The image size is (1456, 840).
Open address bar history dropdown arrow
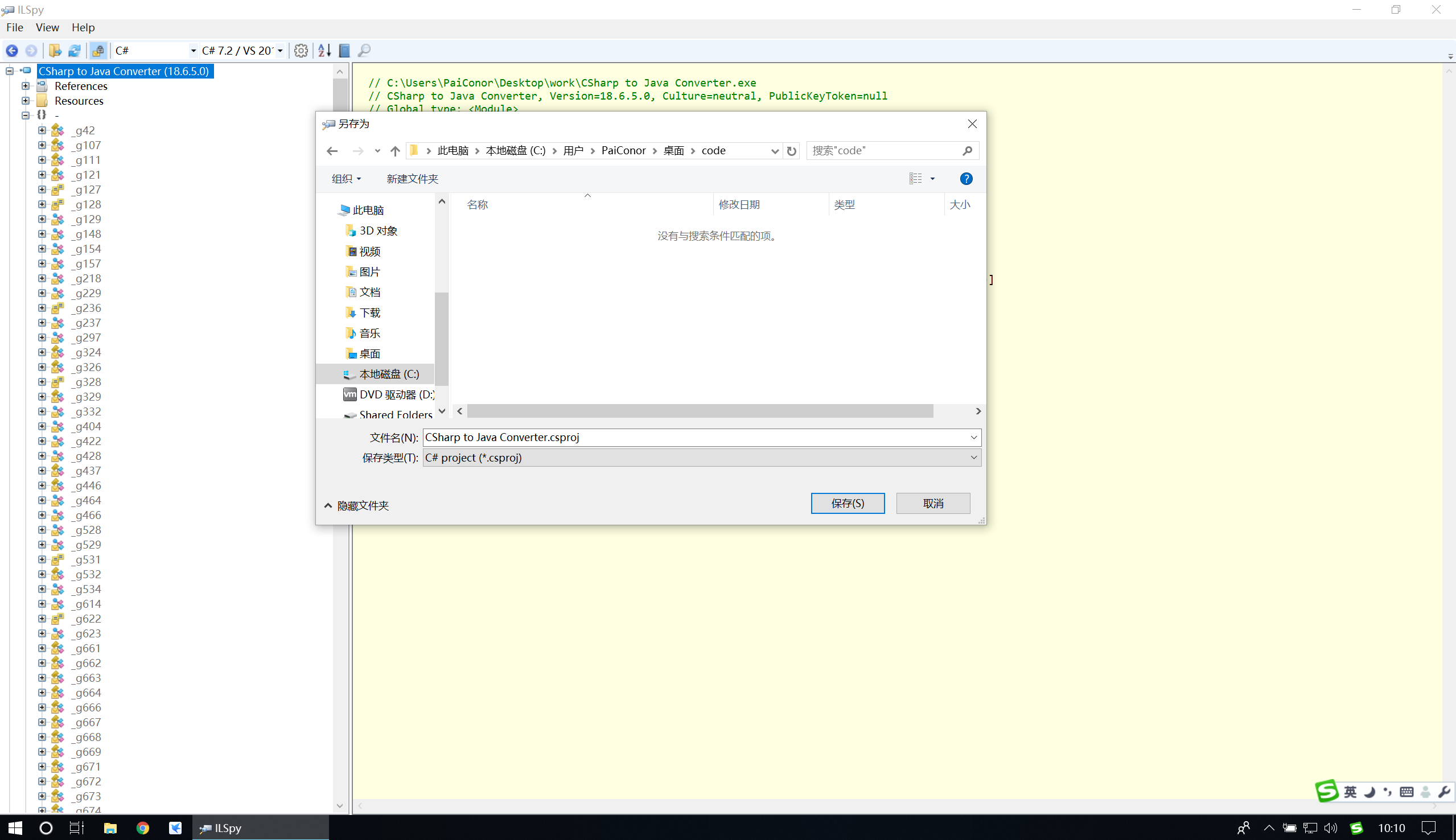click(775, 151)
